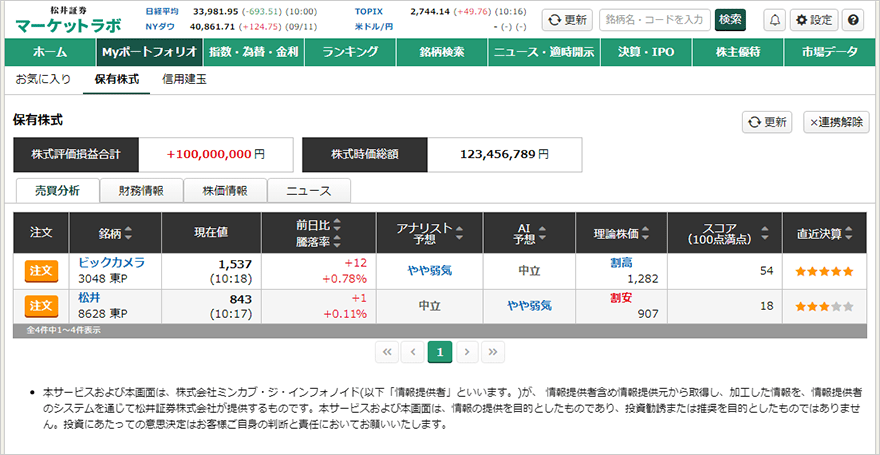Click the header 更新 refresh button

(x=567, y=20)
